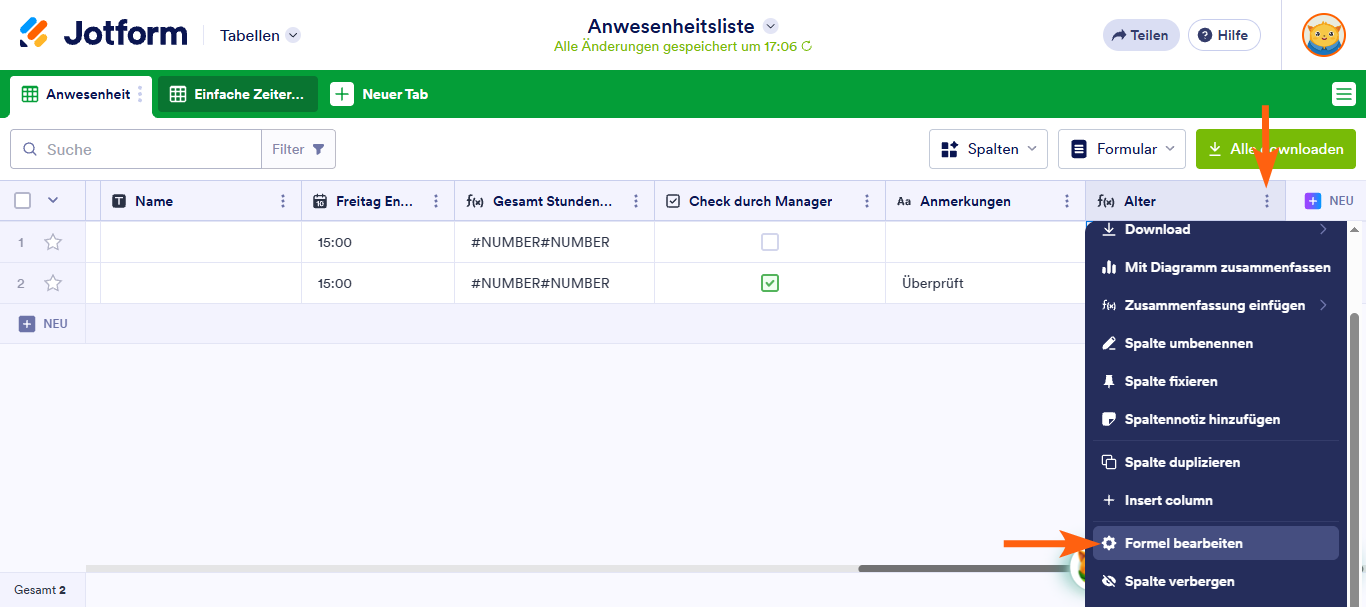
Task: Click the Anmerkungen column header
Action: click(x=985, y=201)
